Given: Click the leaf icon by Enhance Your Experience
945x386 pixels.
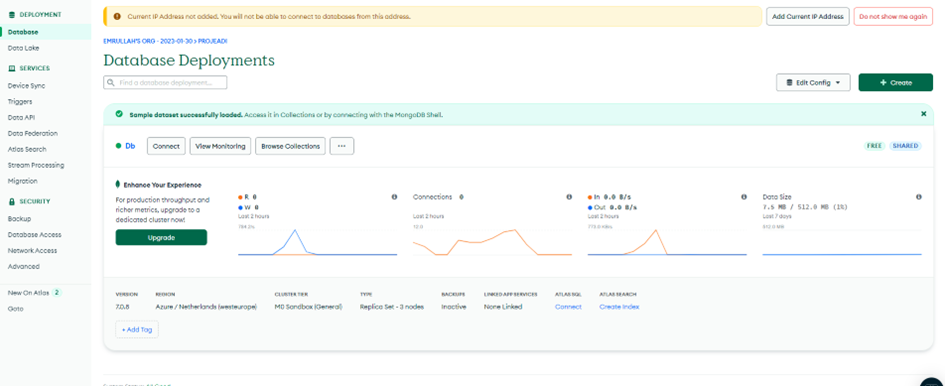Looking at the screenshot, I should tap(118, 185).
